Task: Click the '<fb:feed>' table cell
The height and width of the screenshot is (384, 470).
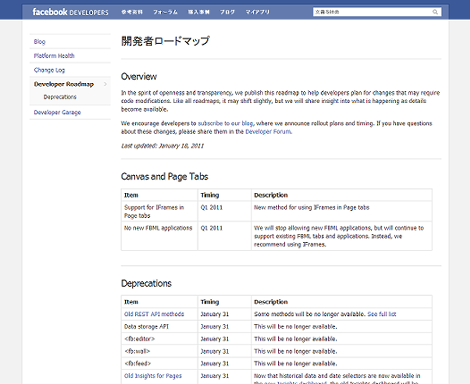Action: tap(159, 364)
